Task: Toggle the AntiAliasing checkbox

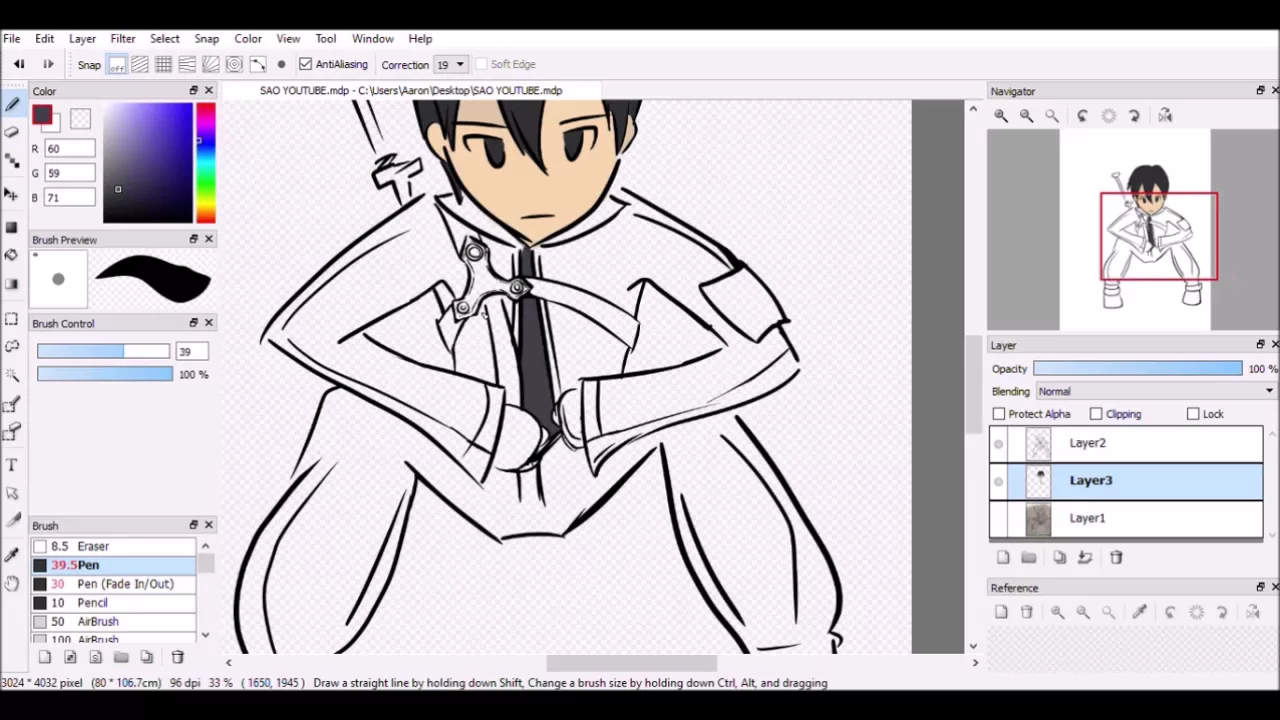Action: (306, 64)
